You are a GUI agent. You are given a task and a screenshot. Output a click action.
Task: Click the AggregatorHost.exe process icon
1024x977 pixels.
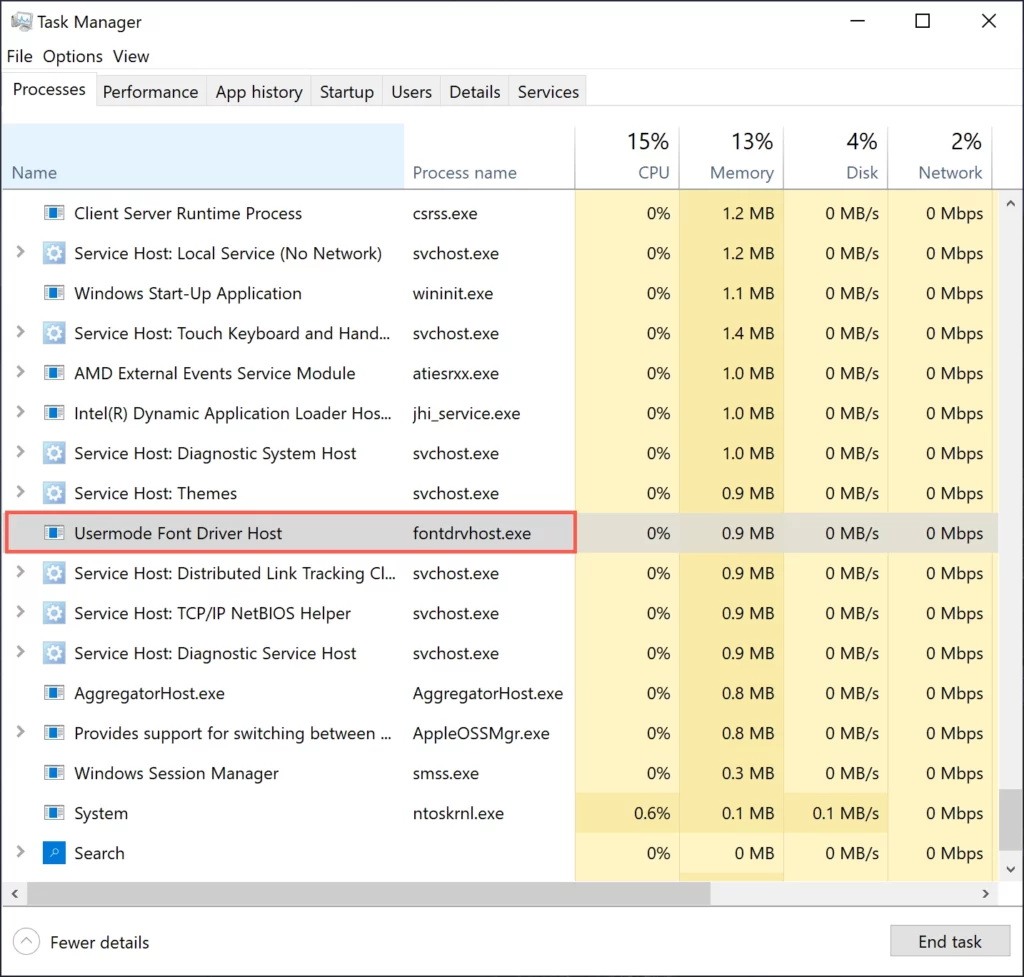pos(54,693)
